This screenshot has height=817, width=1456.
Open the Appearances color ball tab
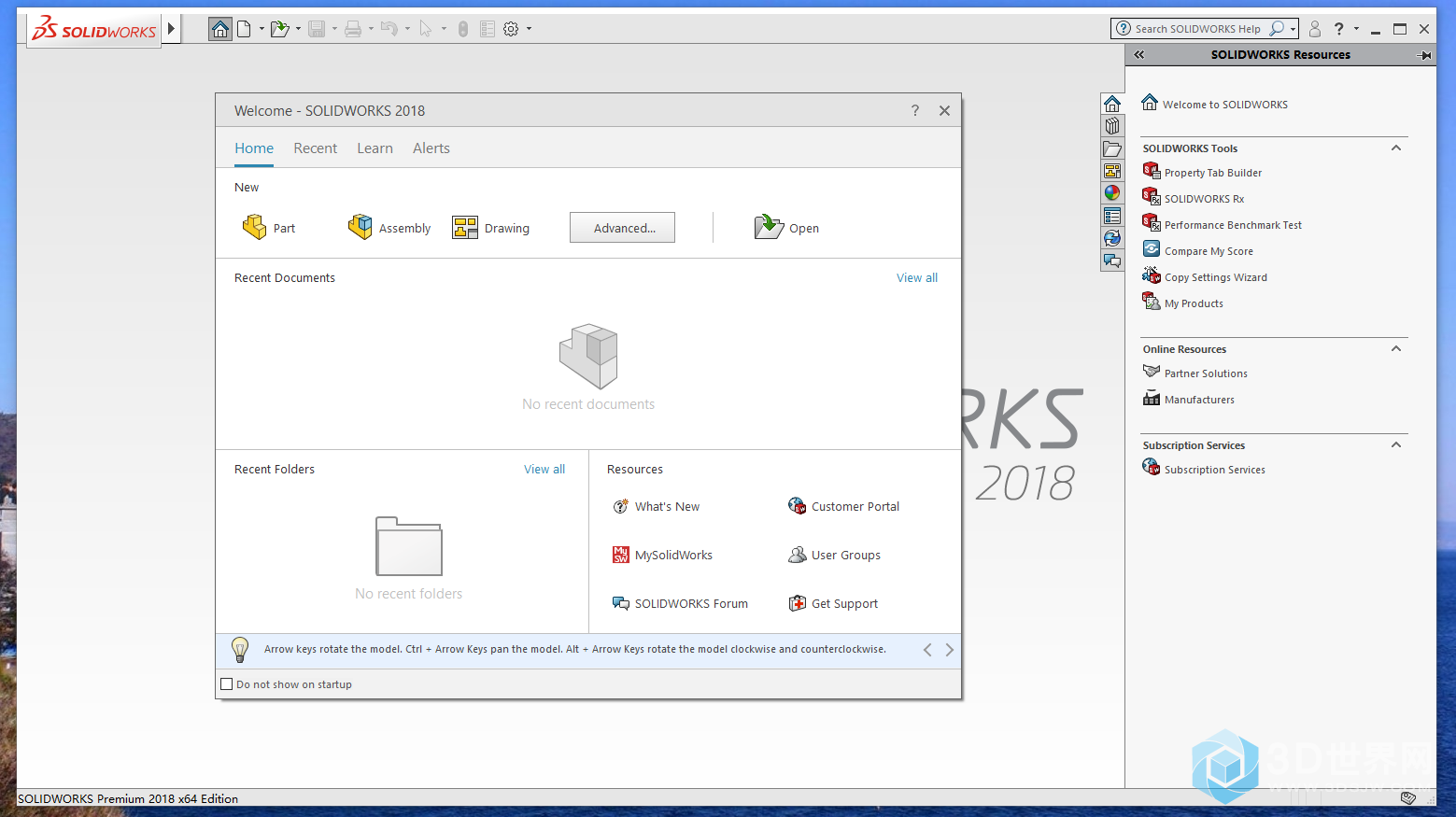(x=1112, y=193)
